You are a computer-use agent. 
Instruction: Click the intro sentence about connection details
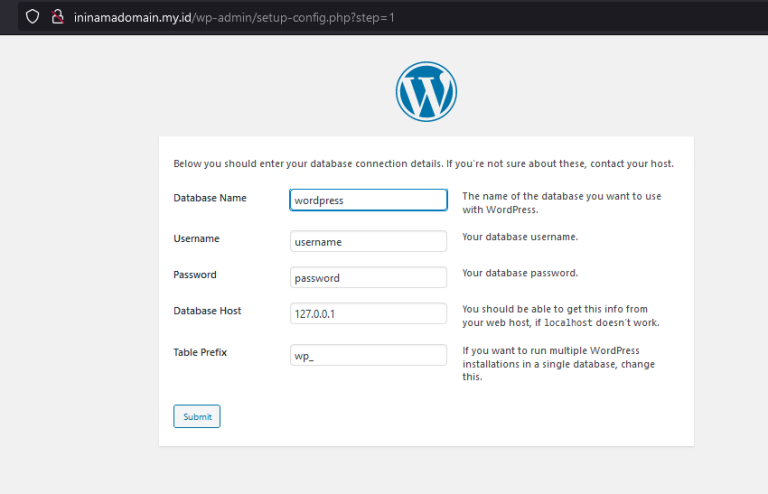(424, 164)
